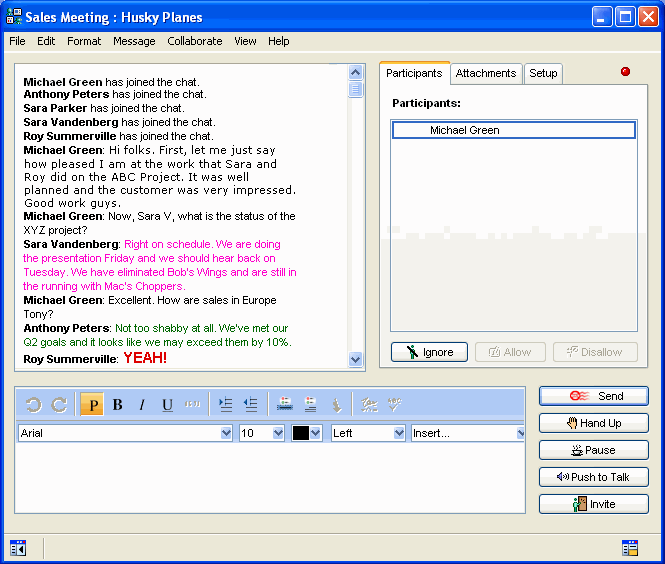Open the Collaborate menu
Image resolution: width=665 pixels, height=564 pixels.
[x=194, y=41]
